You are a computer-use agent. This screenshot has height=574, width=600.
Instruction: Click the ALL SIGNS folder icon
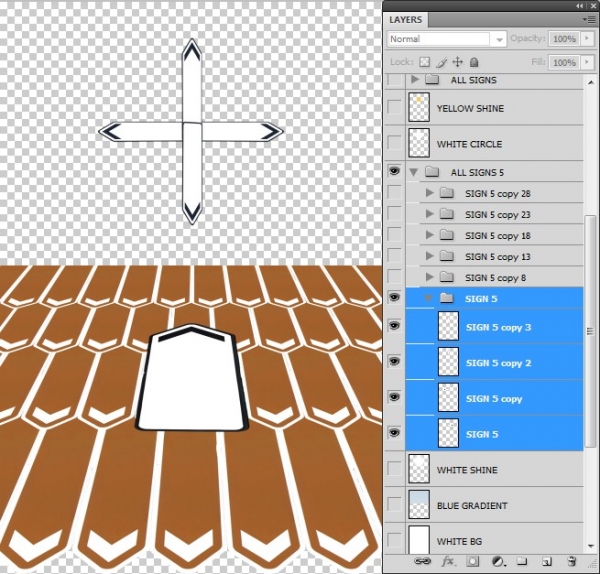(432, 79)
